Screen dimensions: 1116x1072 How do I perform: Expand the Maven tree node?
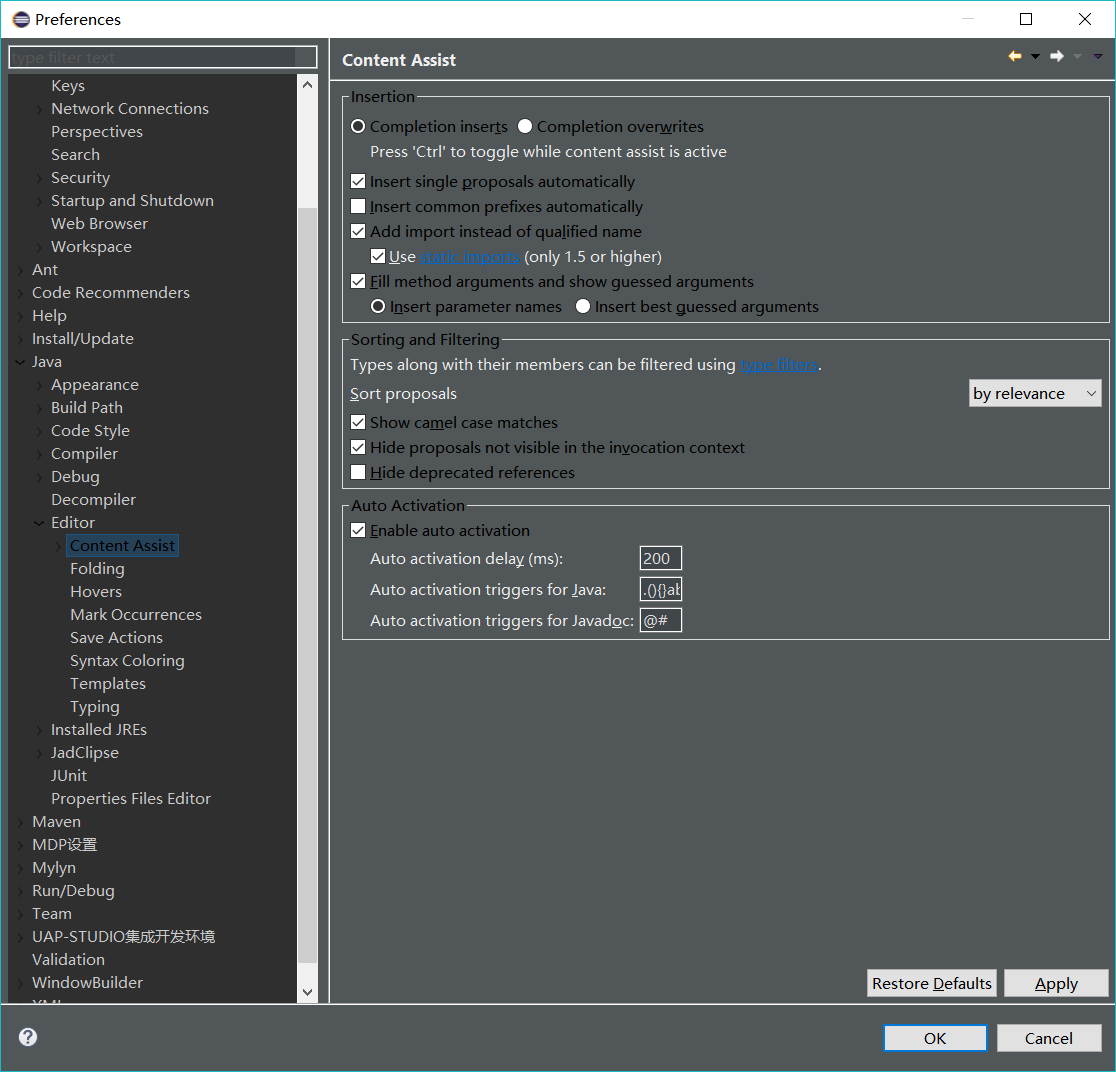tap(20, 821)
